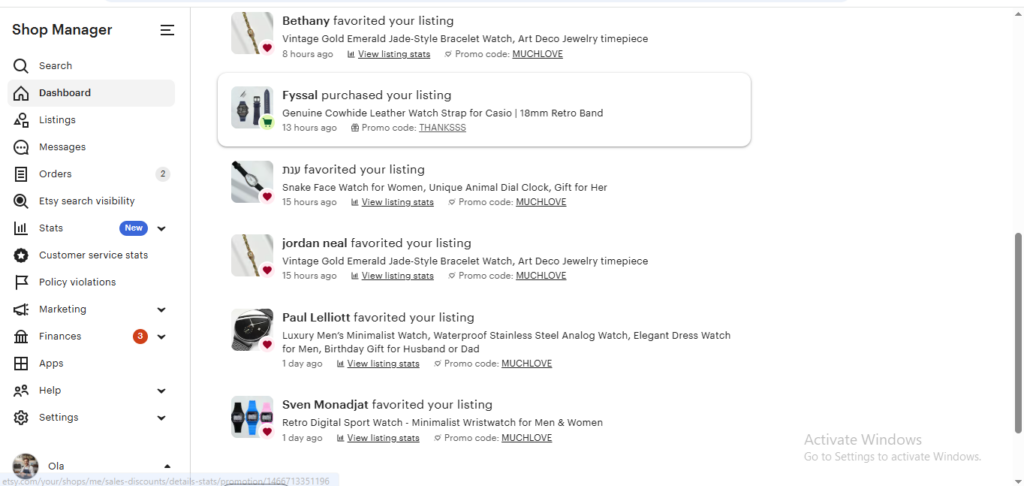
Task: Open Listings via its shapes icon
Action: [x=21, y=120]
